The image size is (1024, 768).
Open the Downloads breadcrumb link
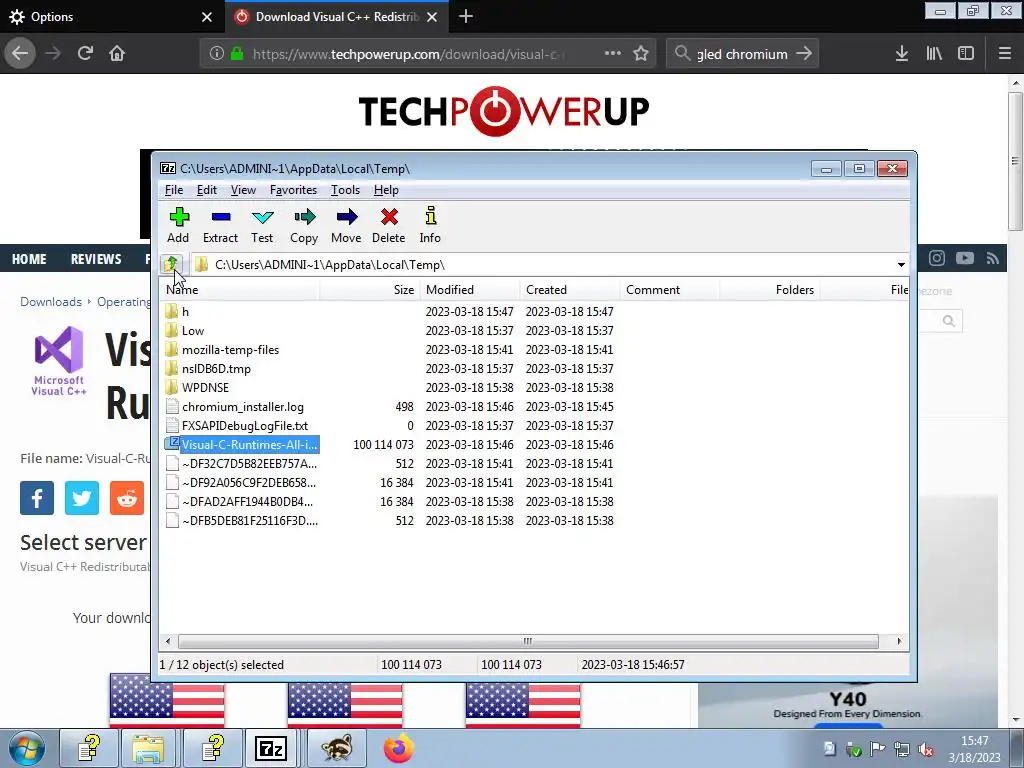[51, 302]
